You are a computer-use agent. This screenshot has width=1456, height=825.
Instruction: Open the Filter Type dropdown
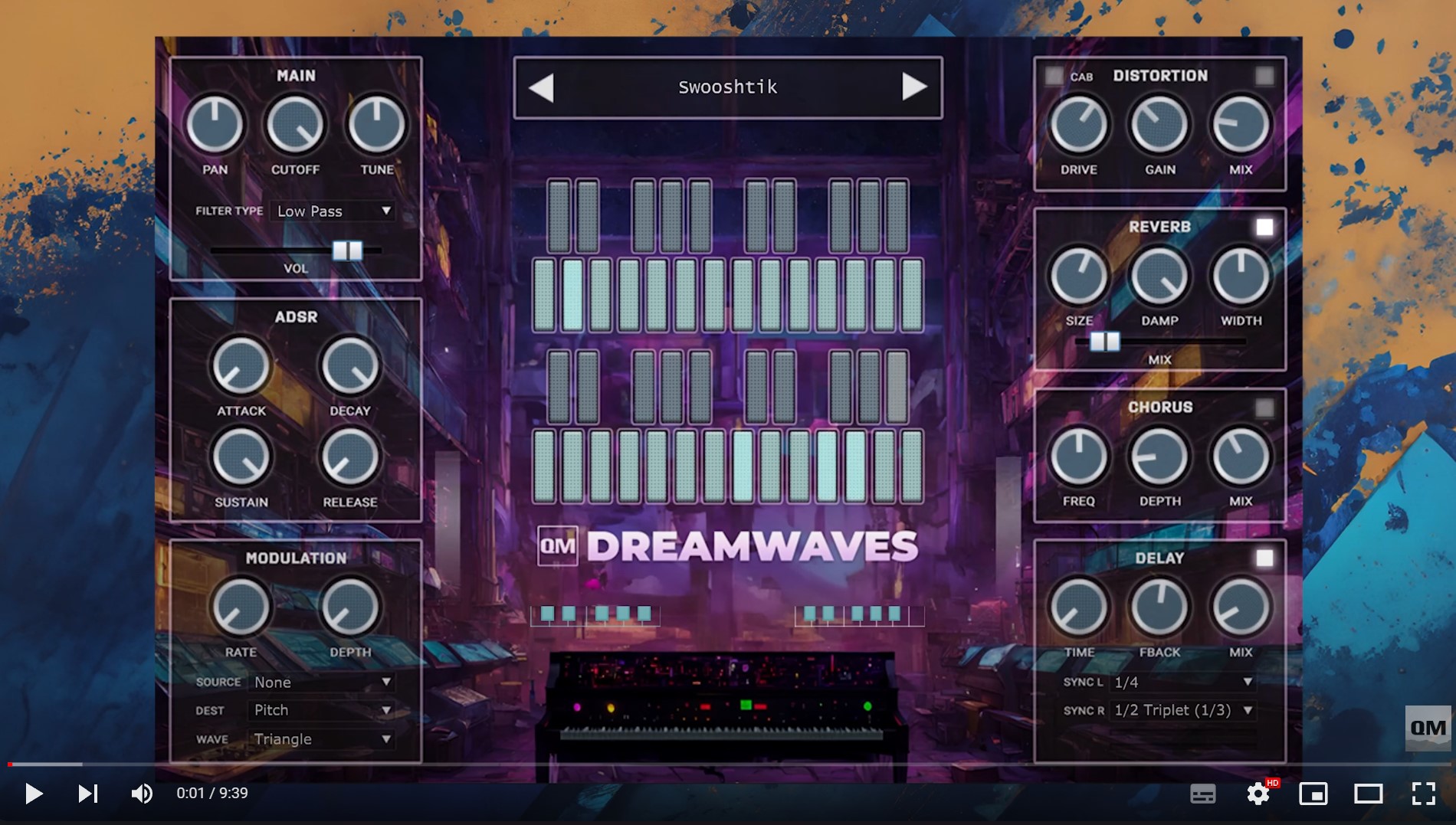coord(333,211)
